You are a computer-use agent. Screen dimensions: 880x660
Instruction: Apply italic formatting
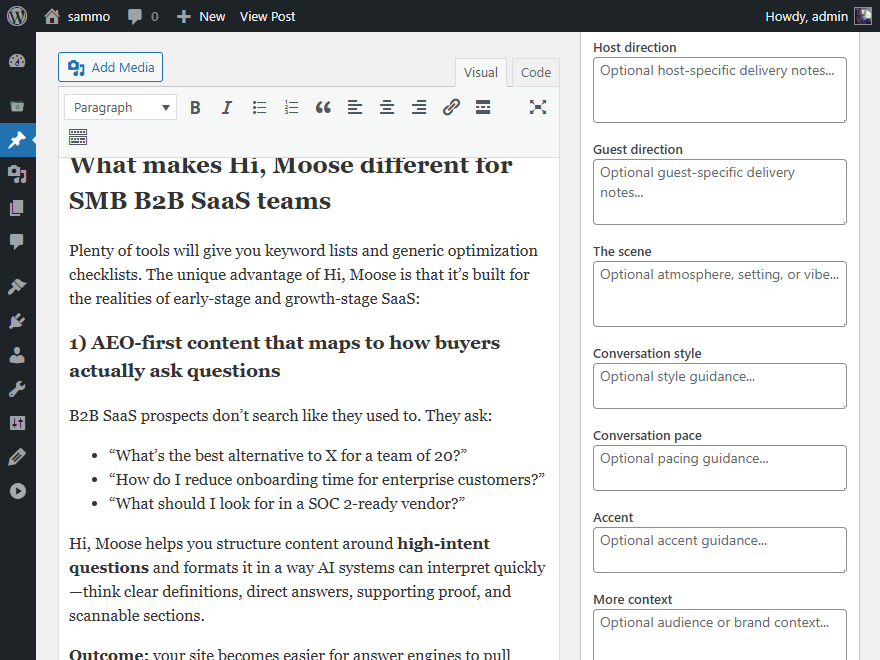pyautogui.click(x=227, y=108)
